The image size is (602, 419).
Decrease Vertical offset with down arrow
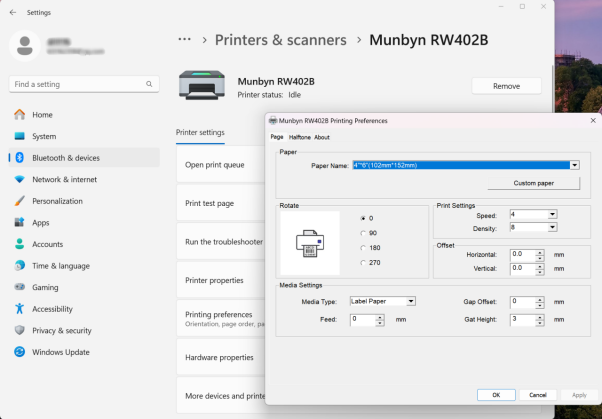540,272
